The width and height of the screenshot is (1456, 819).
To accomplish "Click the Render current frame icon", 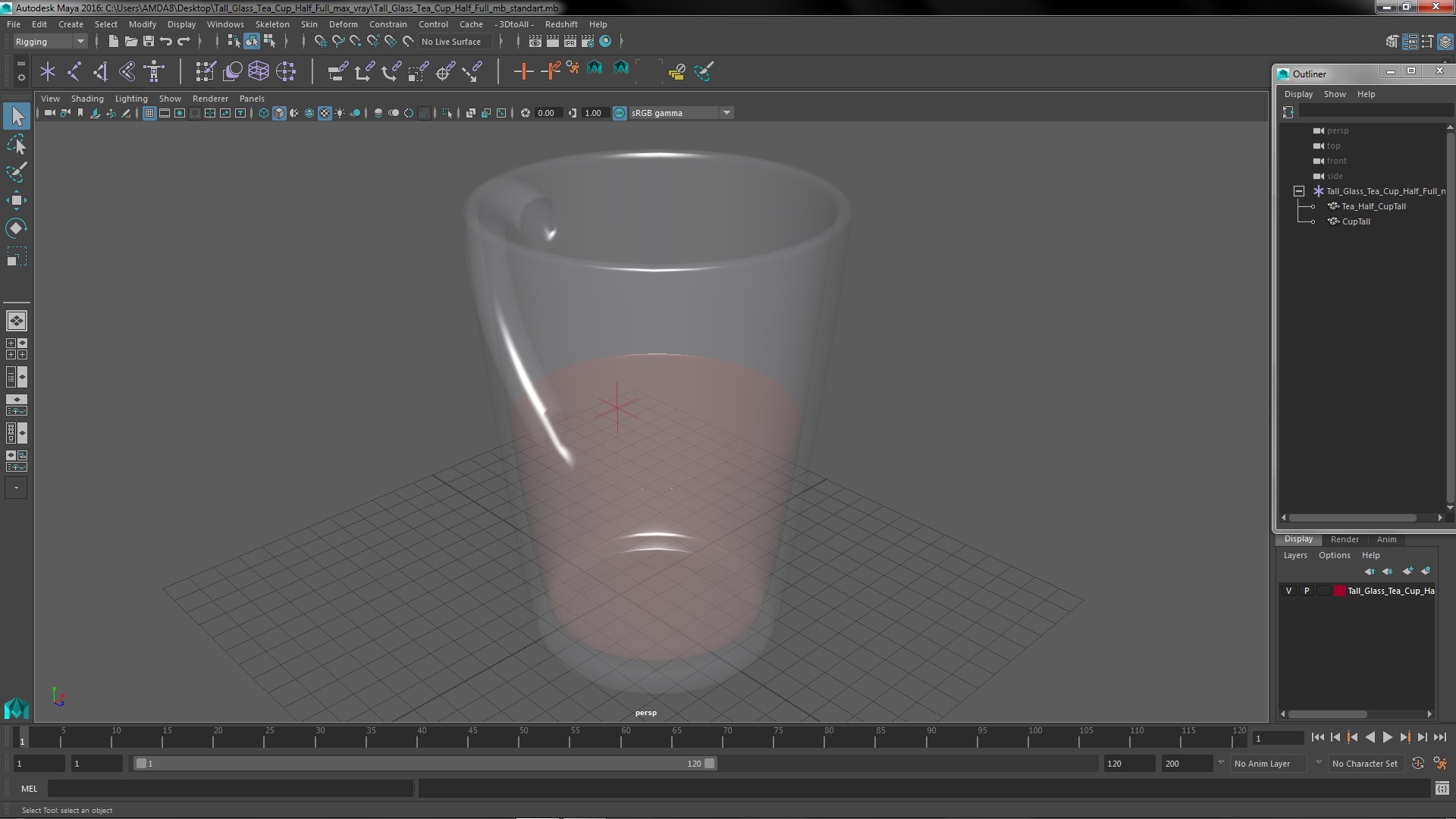I will coord(553,42).
